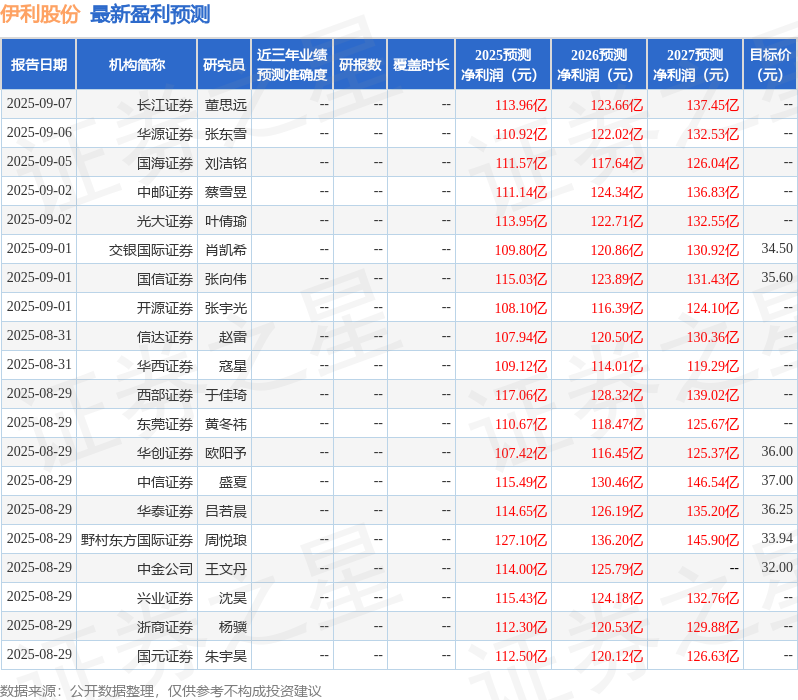Click the 114.01亿 profit value
The width and height of the screenshot is (798, 700).
pyautogui.click(x=617, y=367)
